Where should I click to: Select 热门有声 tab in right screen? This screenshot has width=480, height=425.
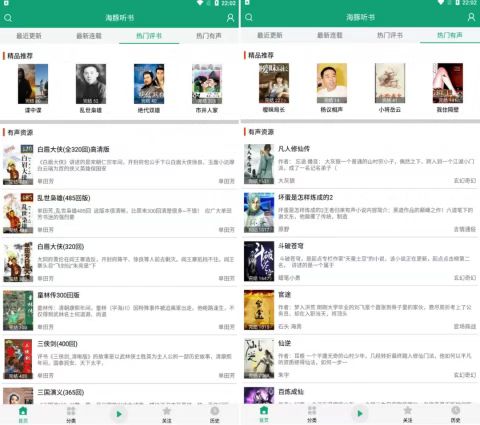point(450,35)
